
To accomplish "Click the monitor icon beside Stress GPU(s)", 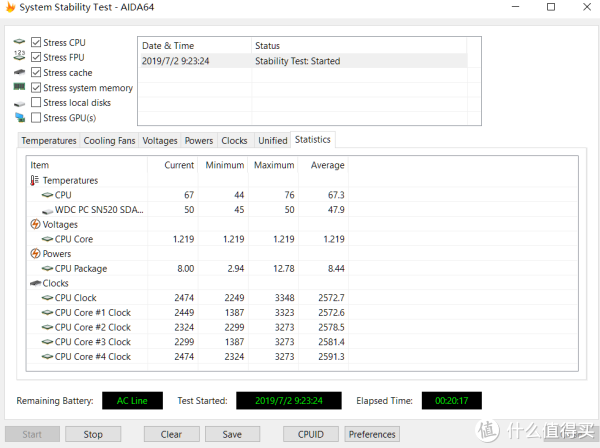I will 20,117.
